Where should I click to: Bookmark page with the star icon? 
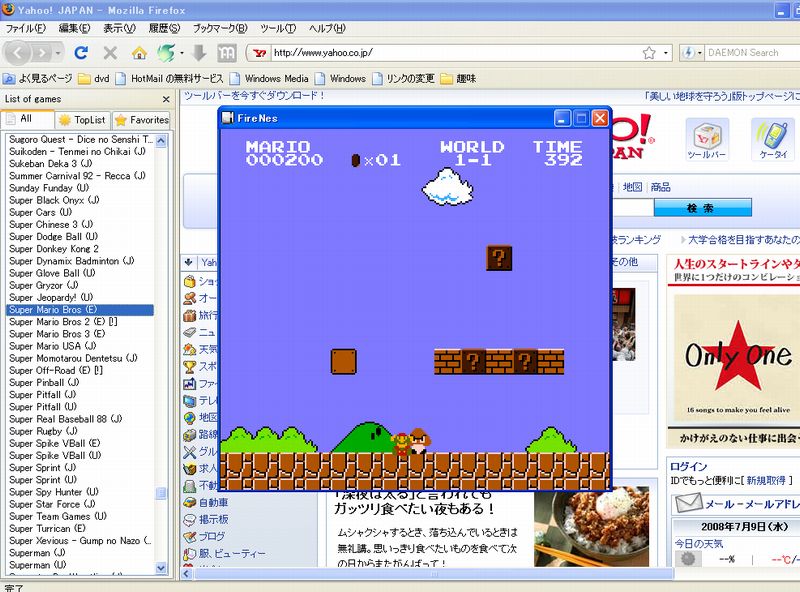point(649,53)
